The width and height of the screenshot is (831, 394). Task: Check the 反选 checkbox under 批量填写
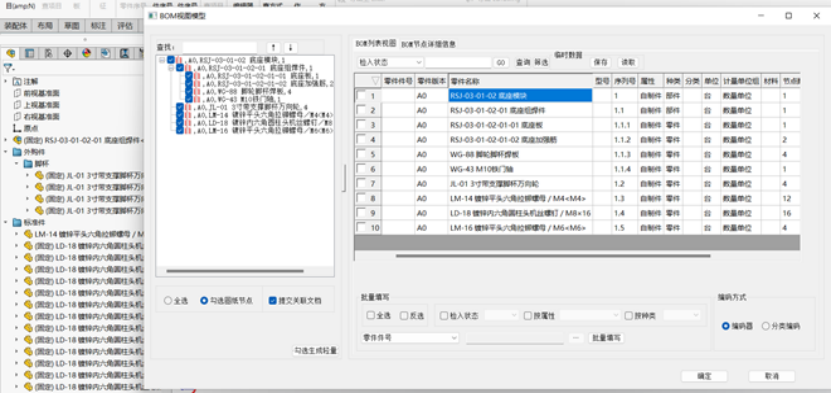point(404,316)
